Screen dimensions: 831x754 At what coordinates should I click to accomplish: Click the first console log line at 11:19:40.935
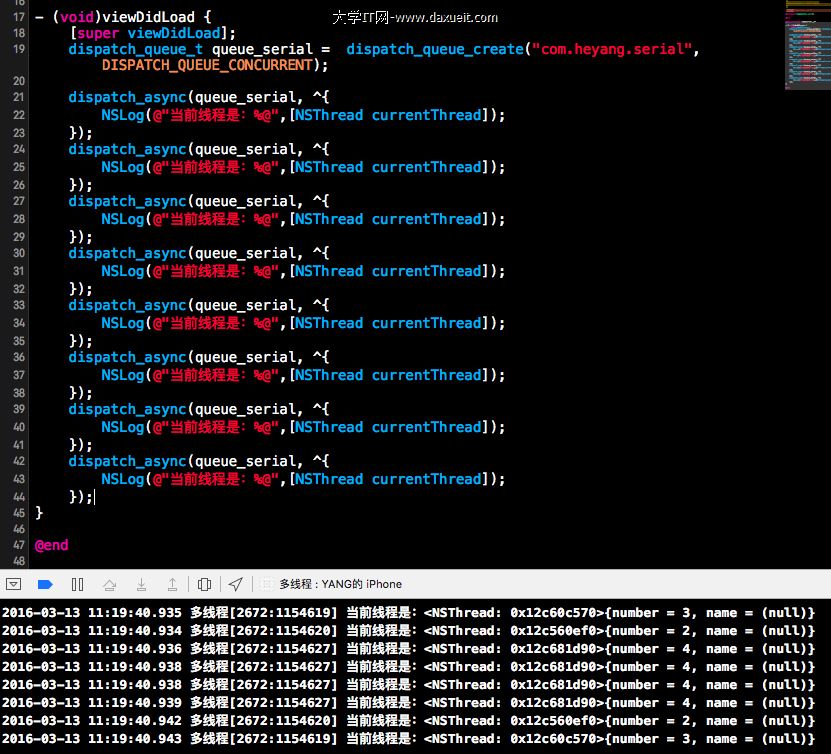pos(408,613)
